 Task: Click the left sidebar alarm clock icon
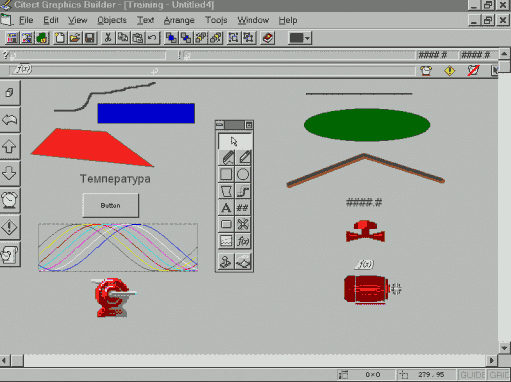(10, 200)
